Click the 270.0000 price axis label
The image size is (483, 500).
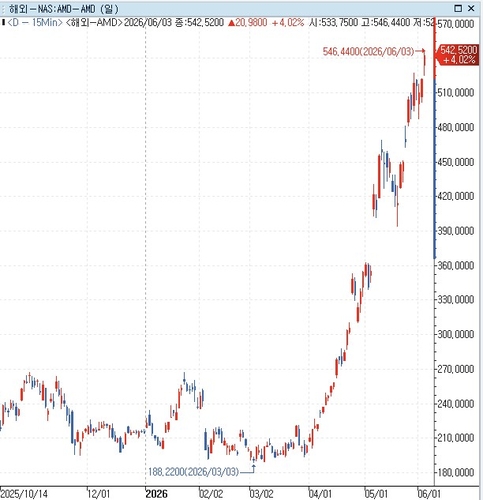456,369
